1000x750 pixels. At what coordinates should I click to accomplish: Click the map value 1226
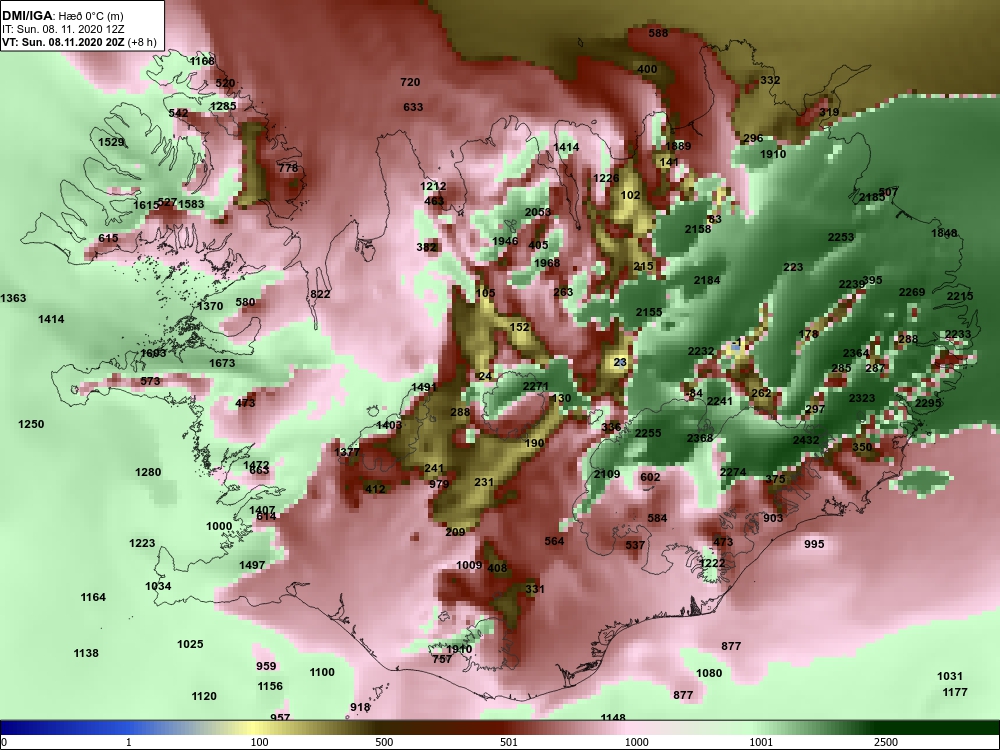coord(606,179)
